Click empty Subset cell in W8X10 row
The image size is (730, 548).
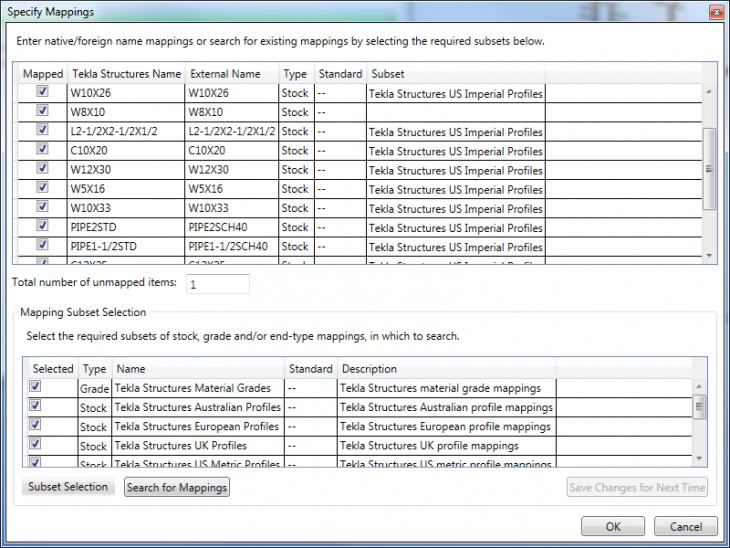click(456, 112)
